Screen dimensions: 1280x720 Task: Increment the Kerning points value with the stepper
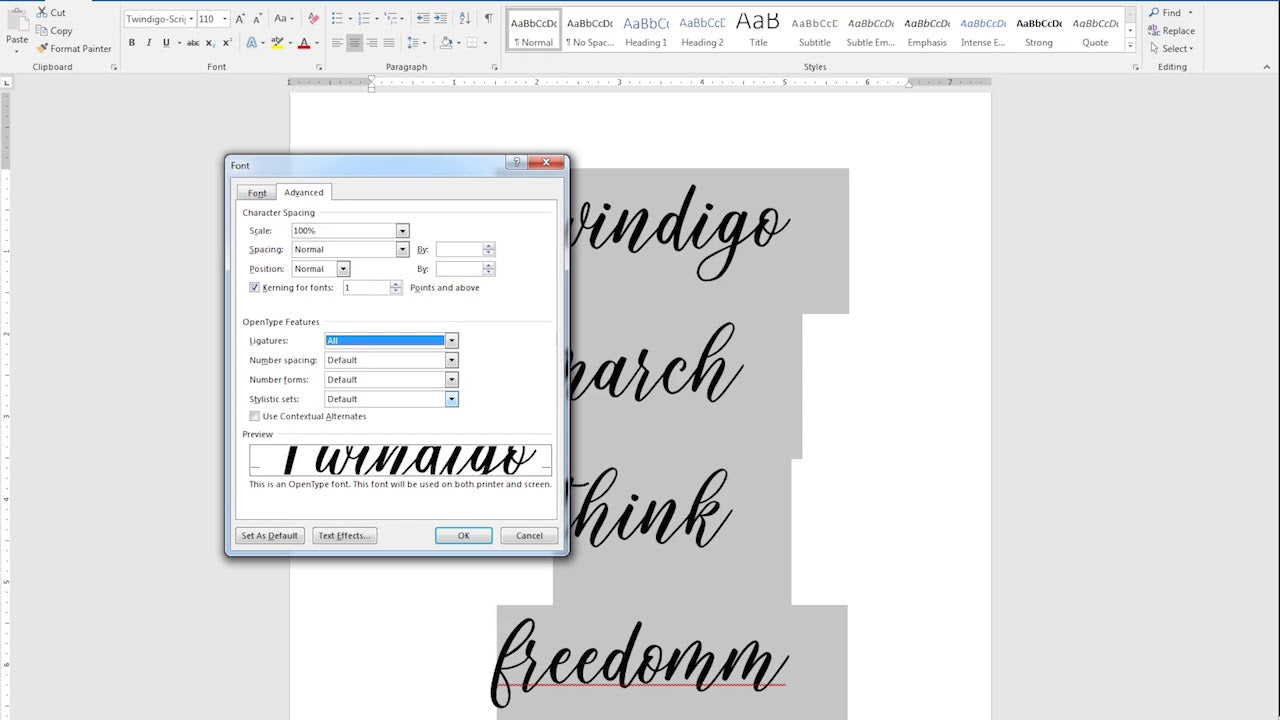(395, 284)
